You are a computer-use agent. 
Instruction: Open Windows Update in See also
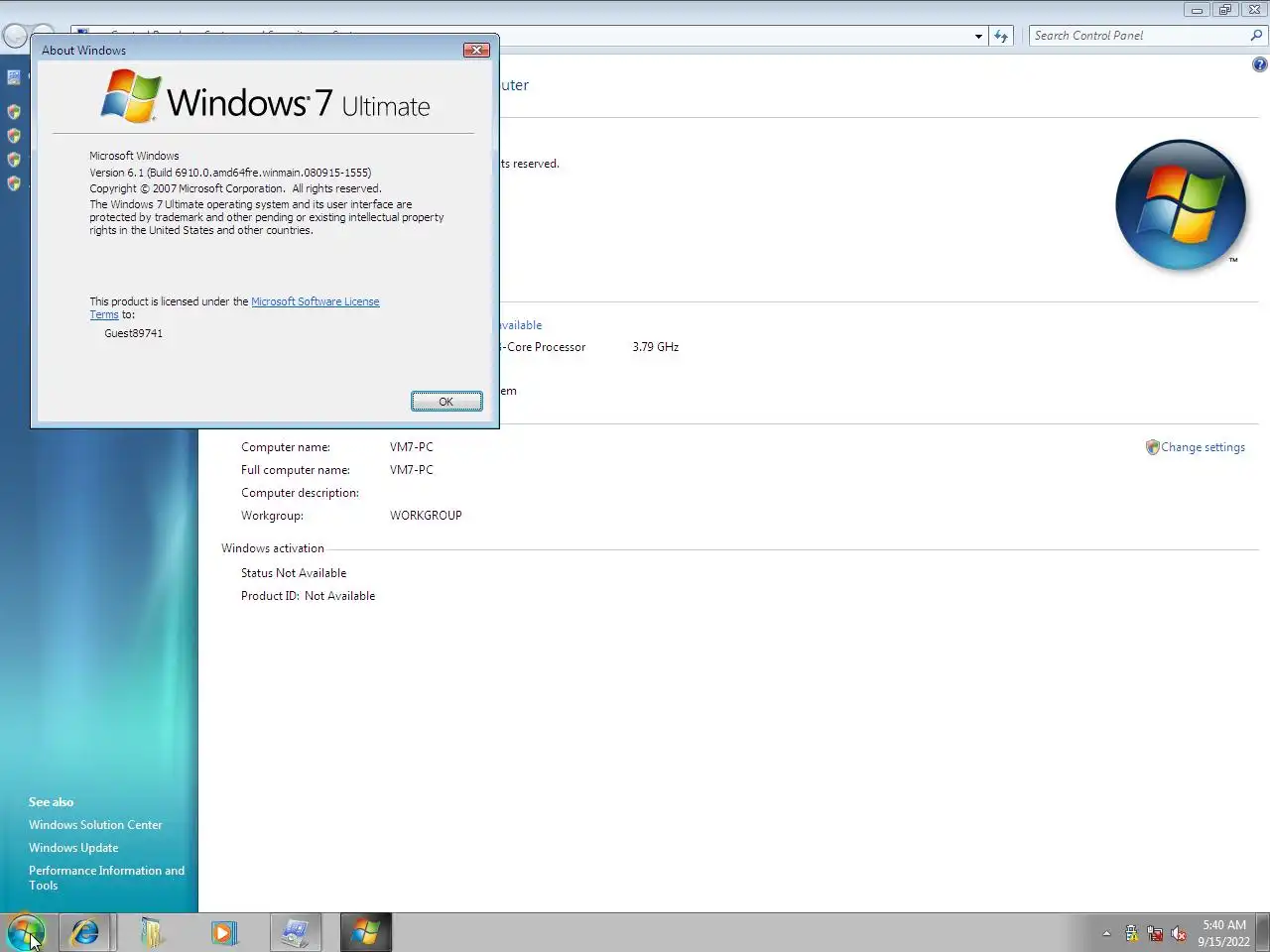tap(73, 848)
